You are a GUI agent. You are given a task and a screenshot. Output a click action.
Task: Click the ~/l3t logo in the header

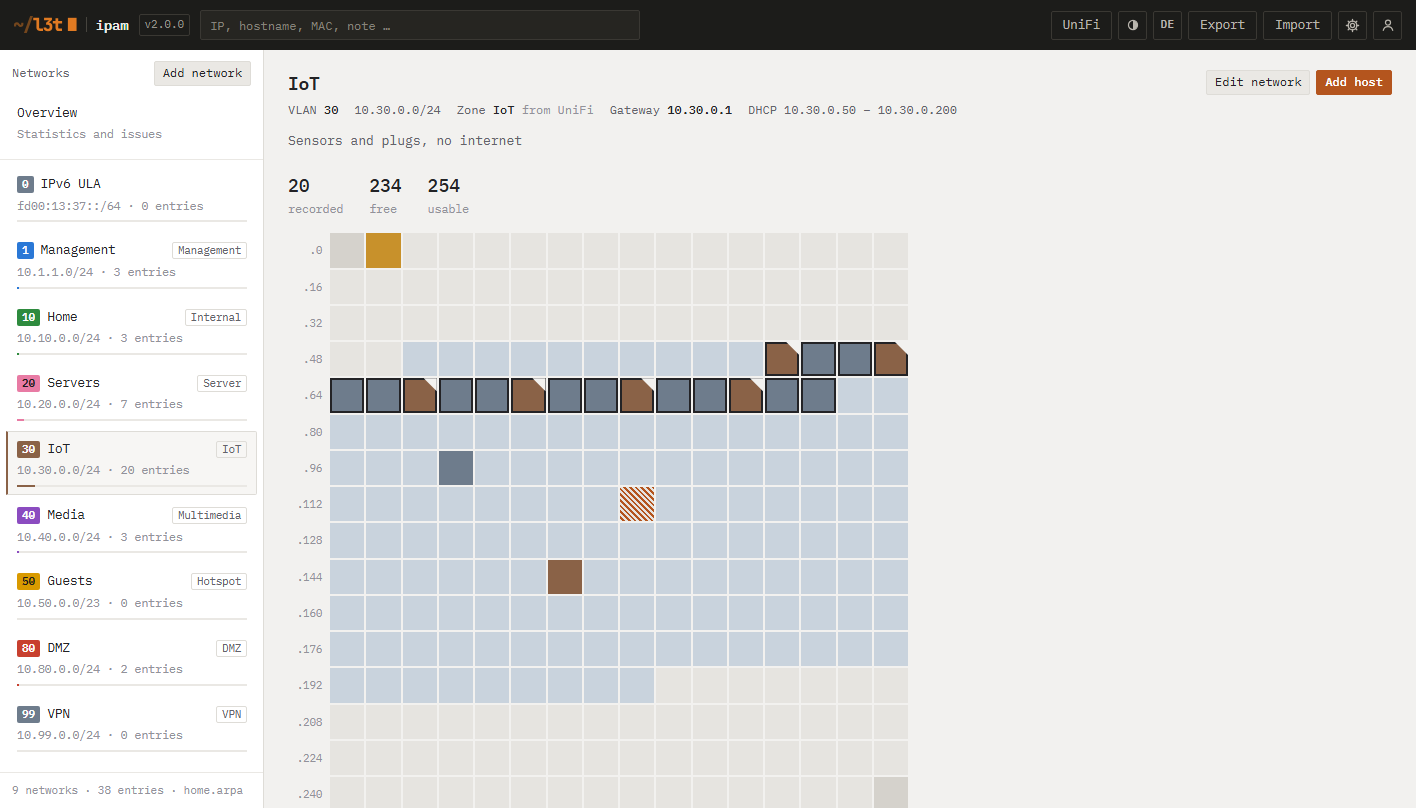click(x=45, y=25)
